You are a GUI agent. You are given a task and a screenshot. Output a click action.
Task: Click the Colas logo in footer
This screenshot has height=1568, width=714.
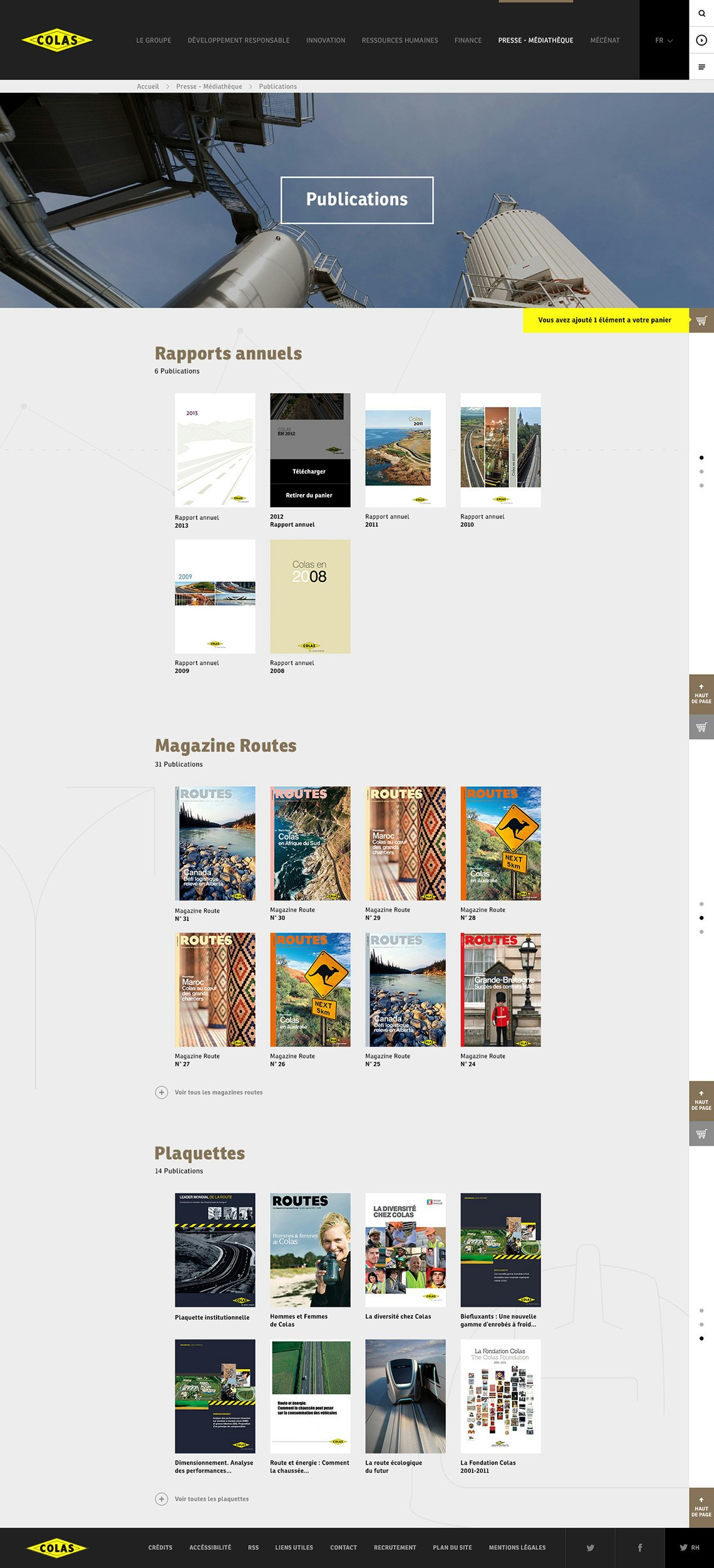pyautogui.click(x=57, y=1548)
